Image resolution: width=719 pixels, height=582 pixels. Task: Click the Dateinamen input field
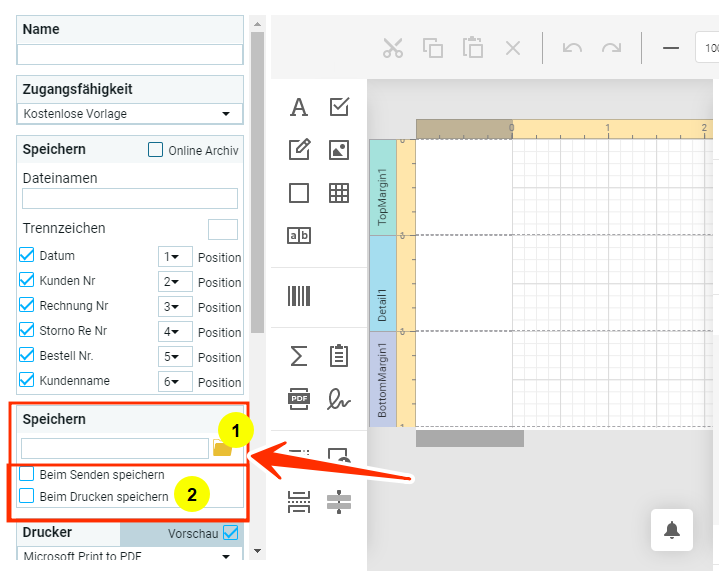tap(130, 199)
